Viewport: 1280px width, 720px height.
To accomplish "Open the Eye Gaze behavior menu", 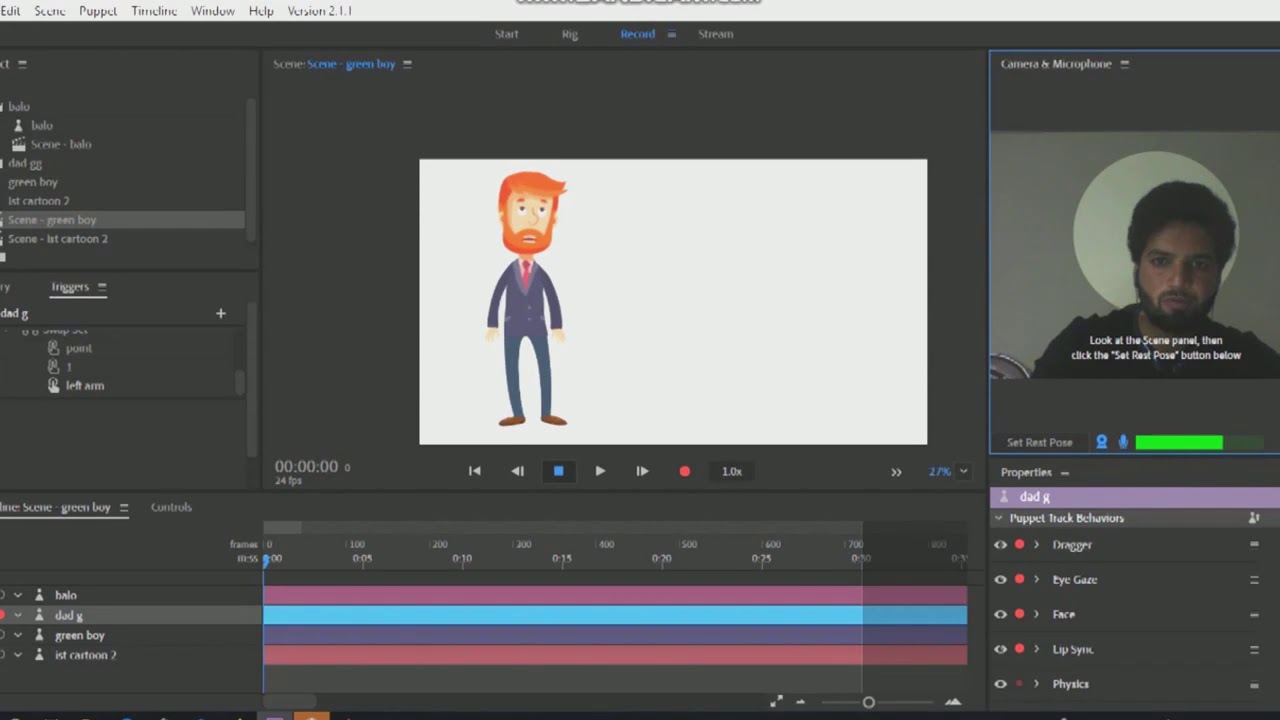I will pos(1254,580).
